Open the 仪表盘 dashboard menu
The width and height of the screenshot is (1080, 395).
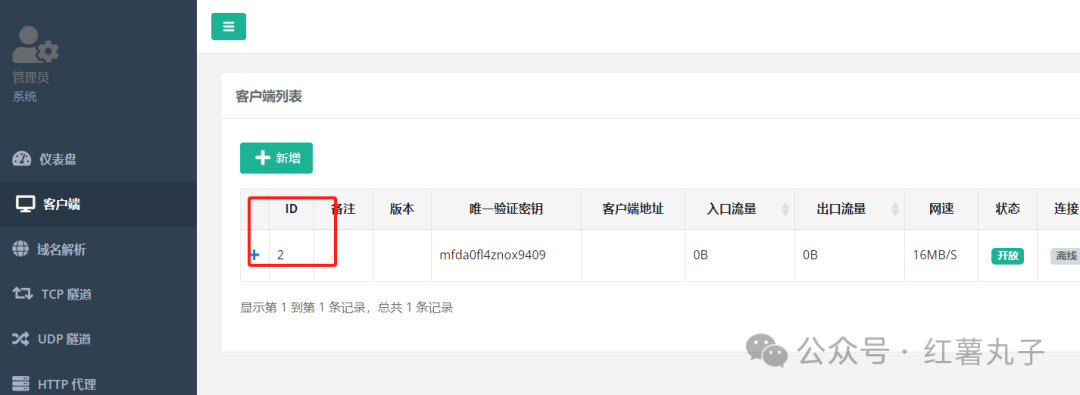[x=98, y=159]
